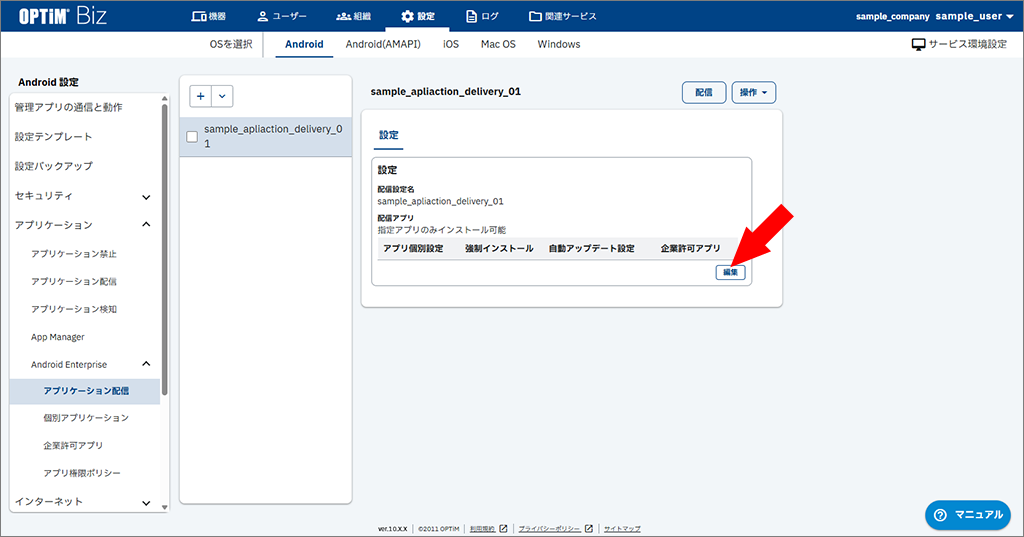1024x537 pixels.
Task: Switch to the Mac OS tab
Action: point(498,44)
